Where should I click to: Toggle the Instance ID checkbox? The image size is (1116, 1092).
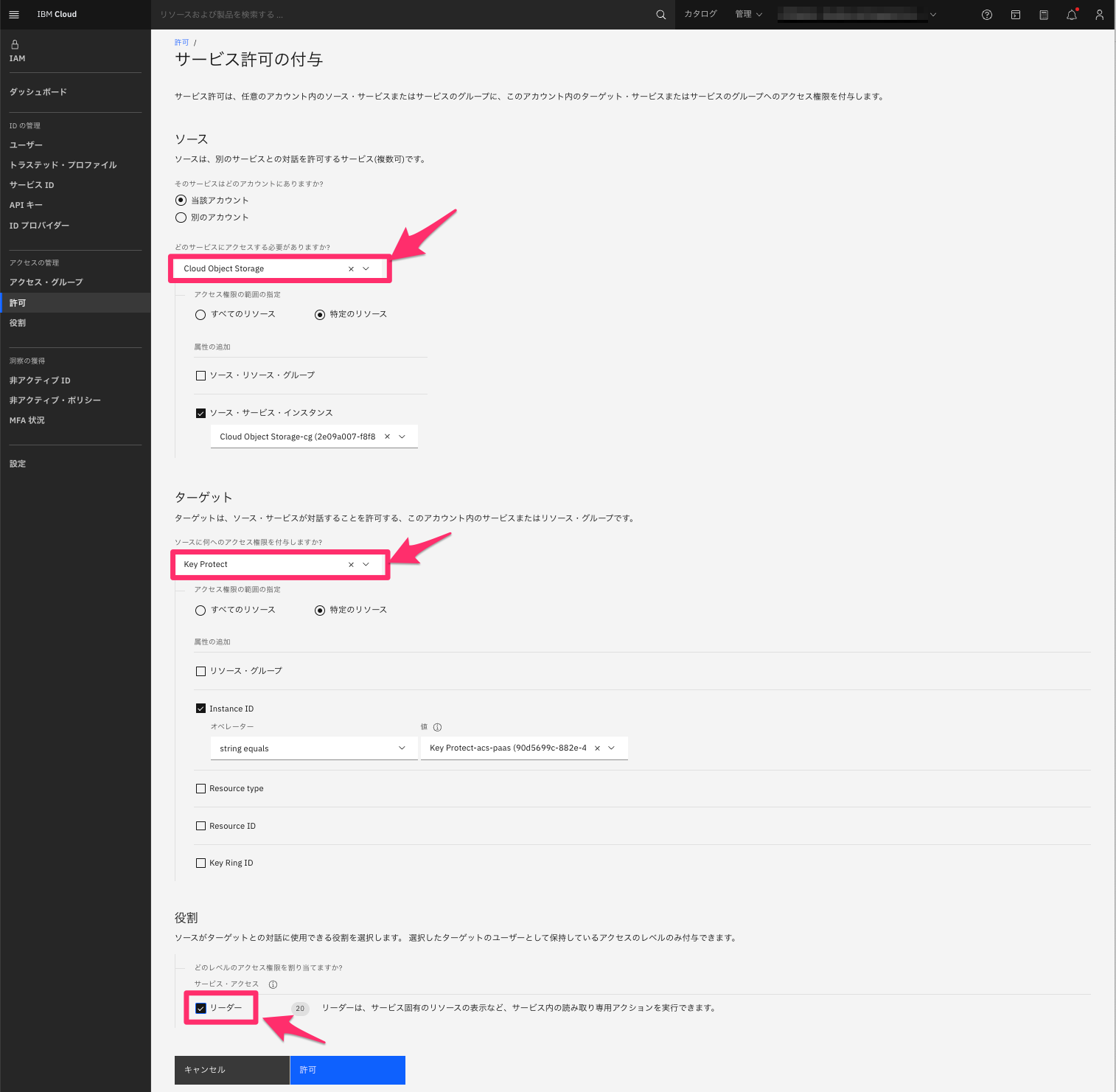coord(200,709)
